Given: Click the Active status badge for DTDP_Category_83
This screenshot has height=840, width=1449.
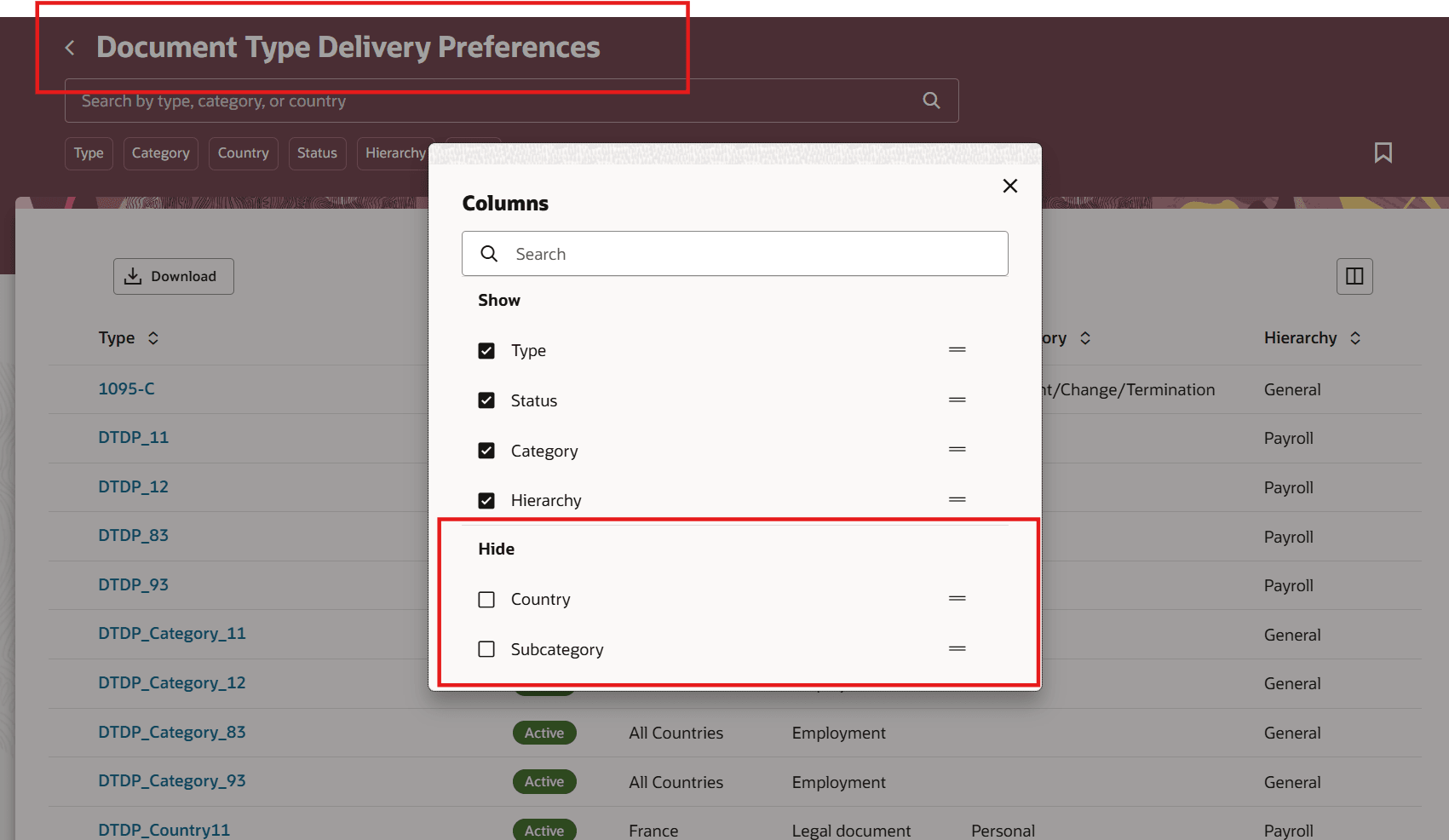Looking at the screenshot, I should (544, 733).
